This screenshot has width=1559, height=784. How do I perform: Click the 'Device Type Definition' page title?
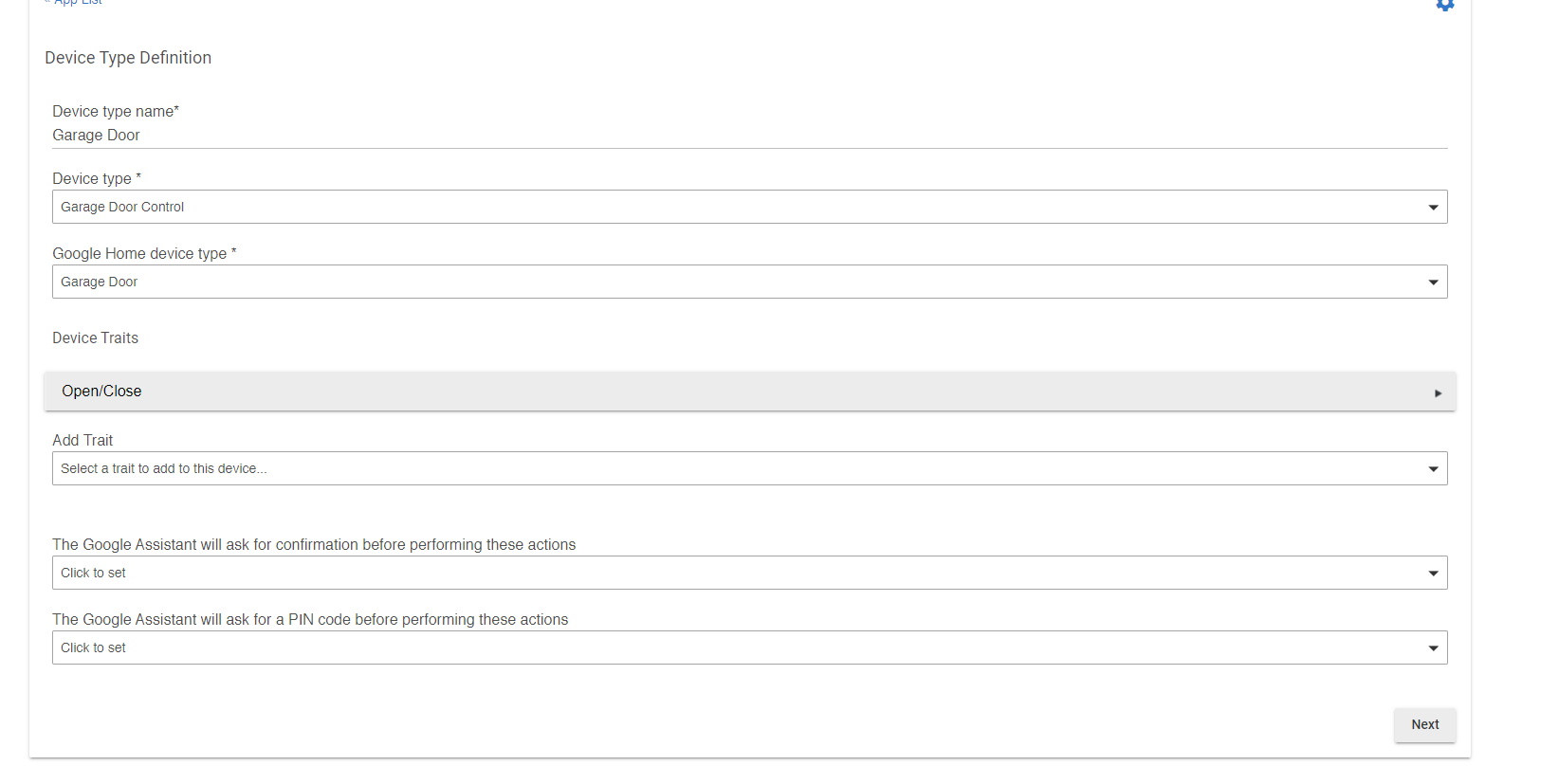[x=128, y=58]
